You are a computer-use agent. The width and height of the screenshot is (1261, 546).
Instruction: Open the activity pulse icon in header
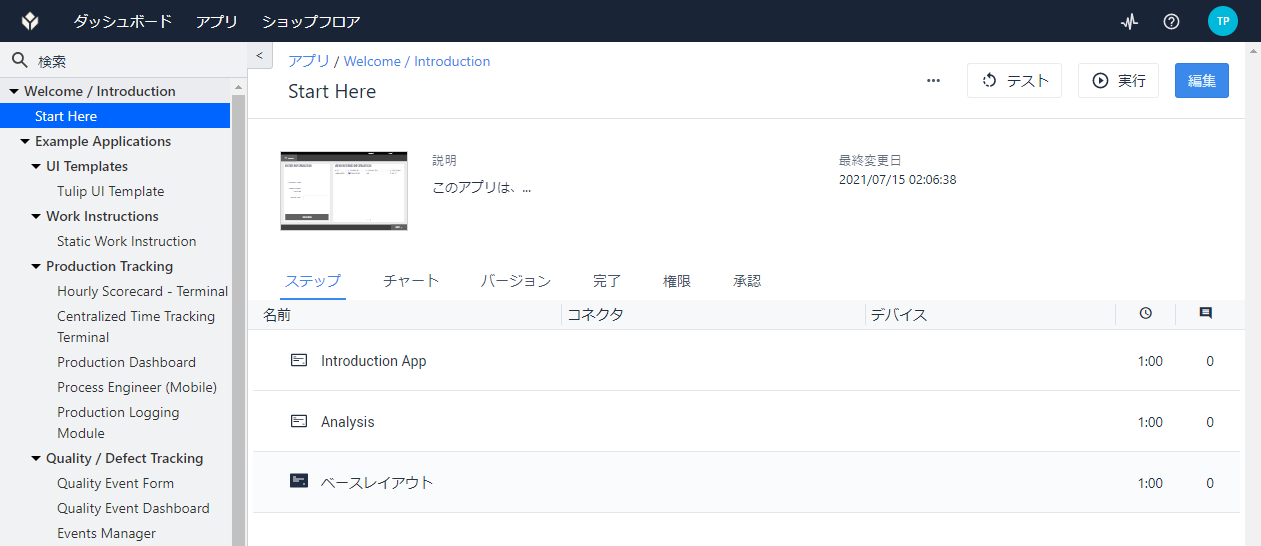point(1130,21)
